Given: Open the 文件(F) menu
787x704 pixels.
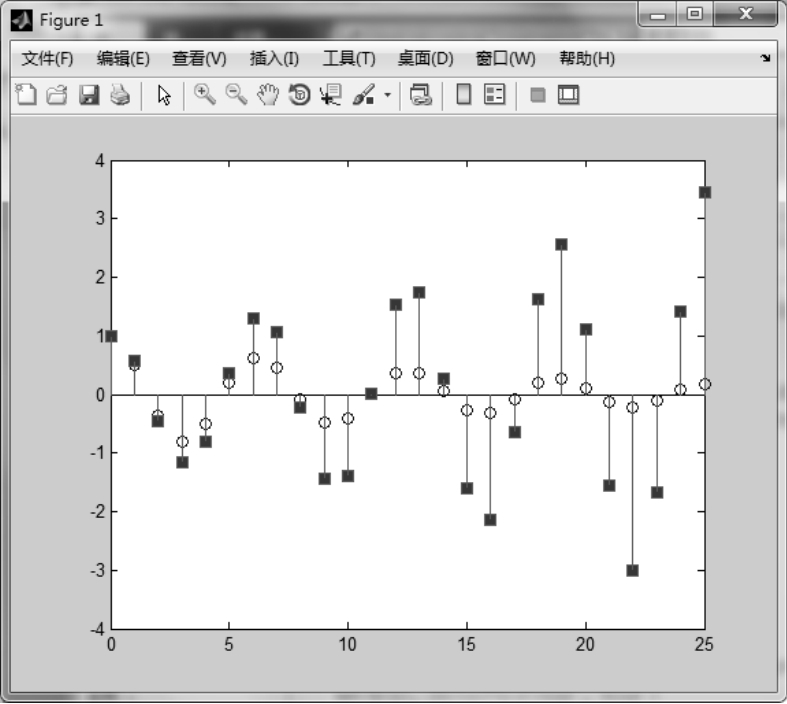Looking at the screenshot, I should pos(47,59).
